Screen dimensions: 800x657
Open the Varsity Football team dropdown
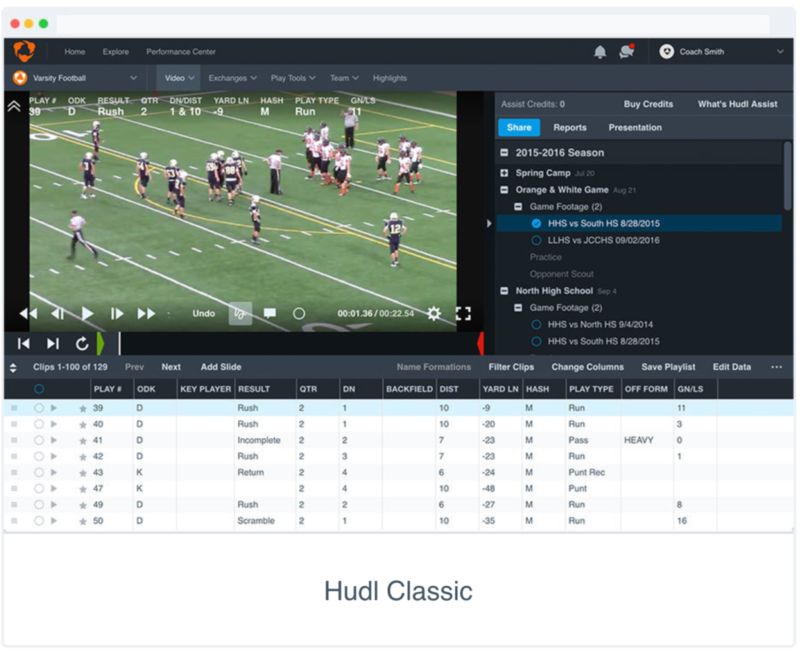pos(76,78)
